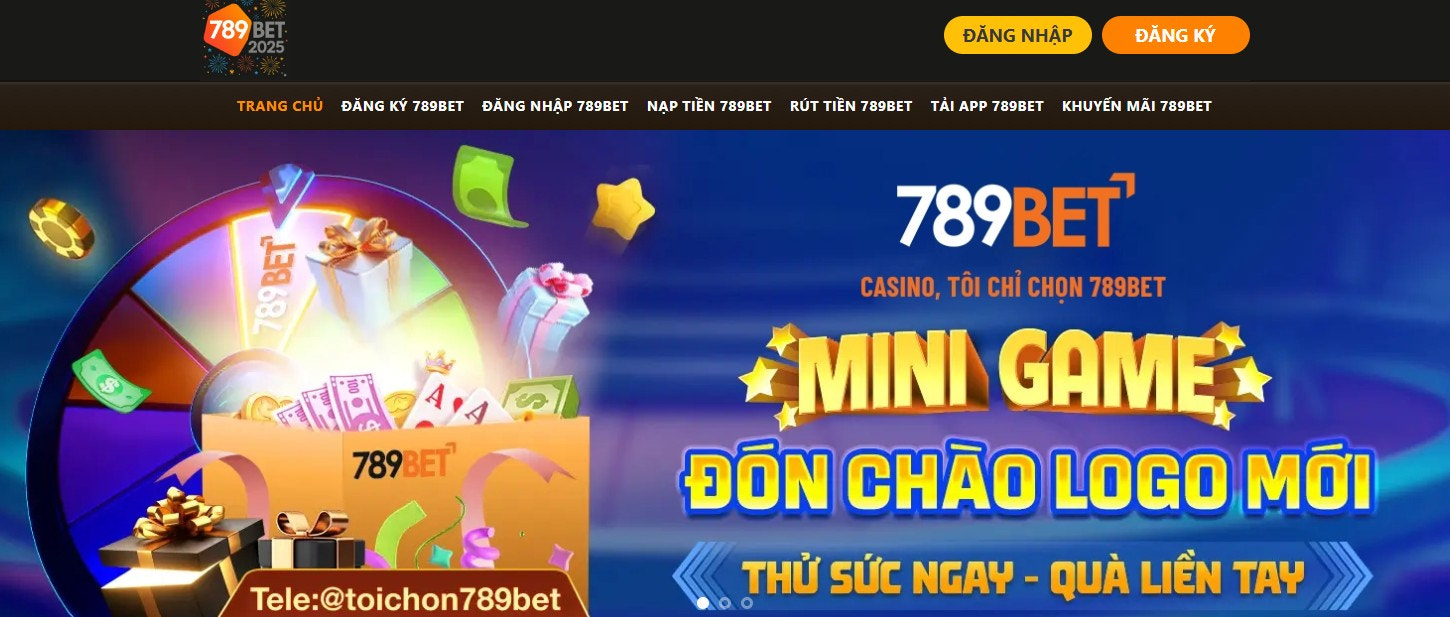
Task: Open the ĐĂNG NHẬP login button
Action: pyautogui.click(x=1017, y=35)
